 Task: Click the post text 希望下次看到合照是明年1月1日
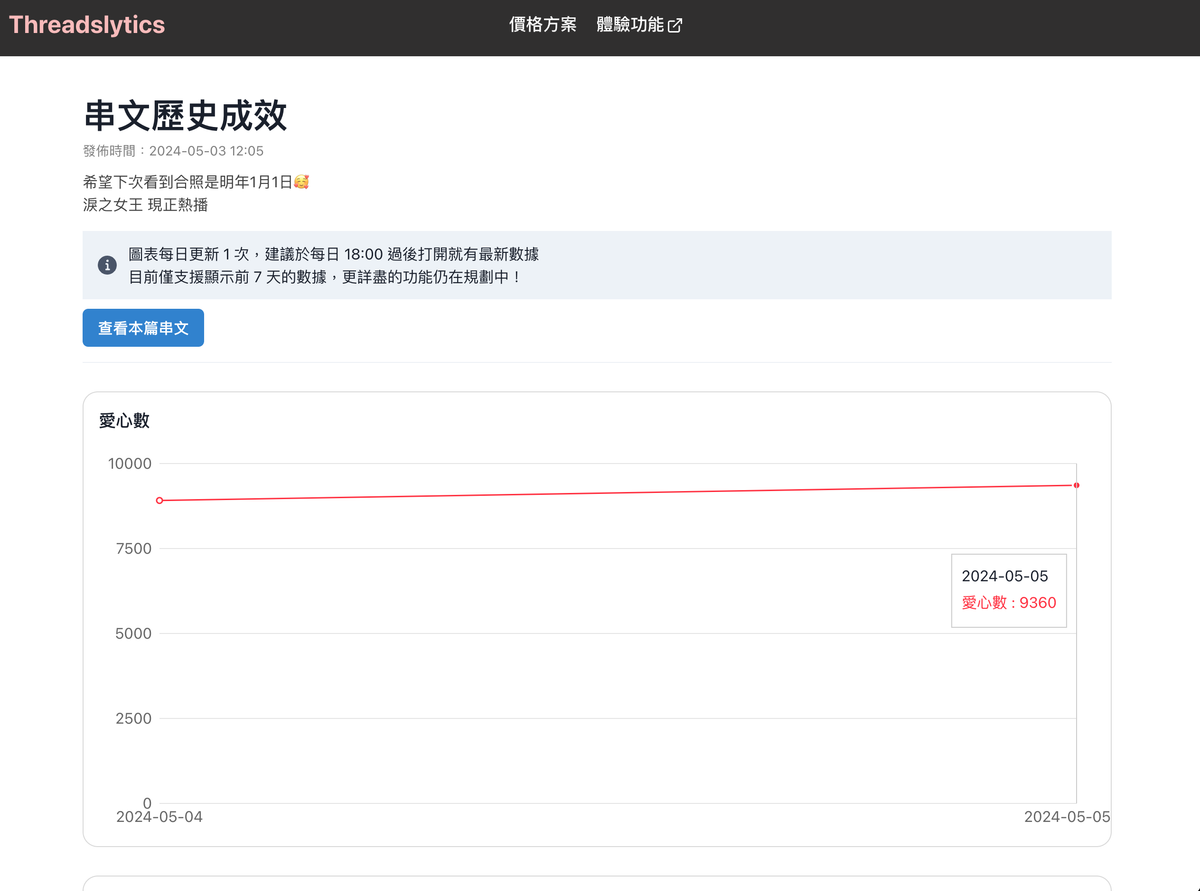[188, 182]
